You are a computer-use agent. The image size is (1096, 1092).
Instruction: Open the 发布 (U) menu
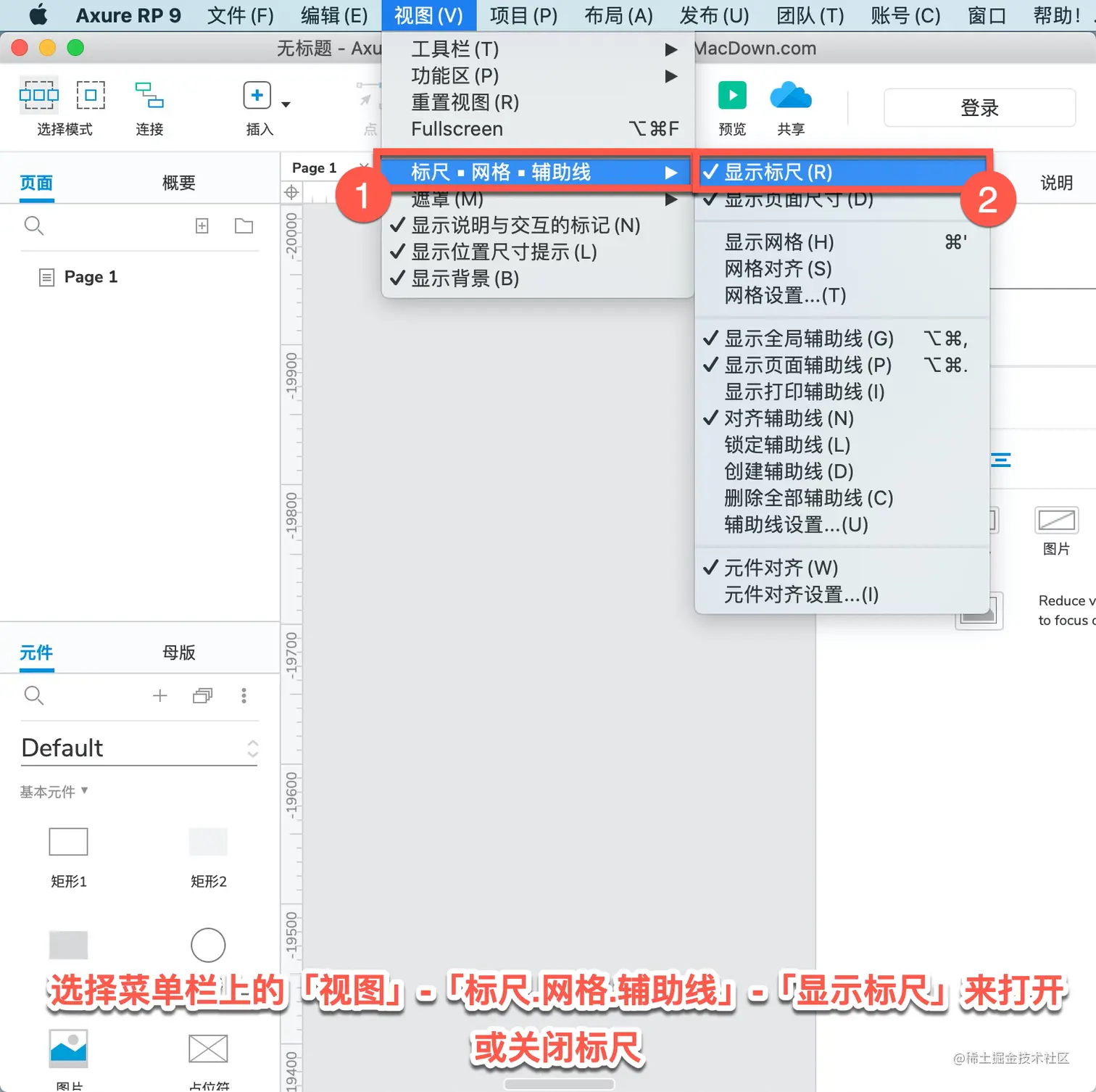[x=714, y=15]
